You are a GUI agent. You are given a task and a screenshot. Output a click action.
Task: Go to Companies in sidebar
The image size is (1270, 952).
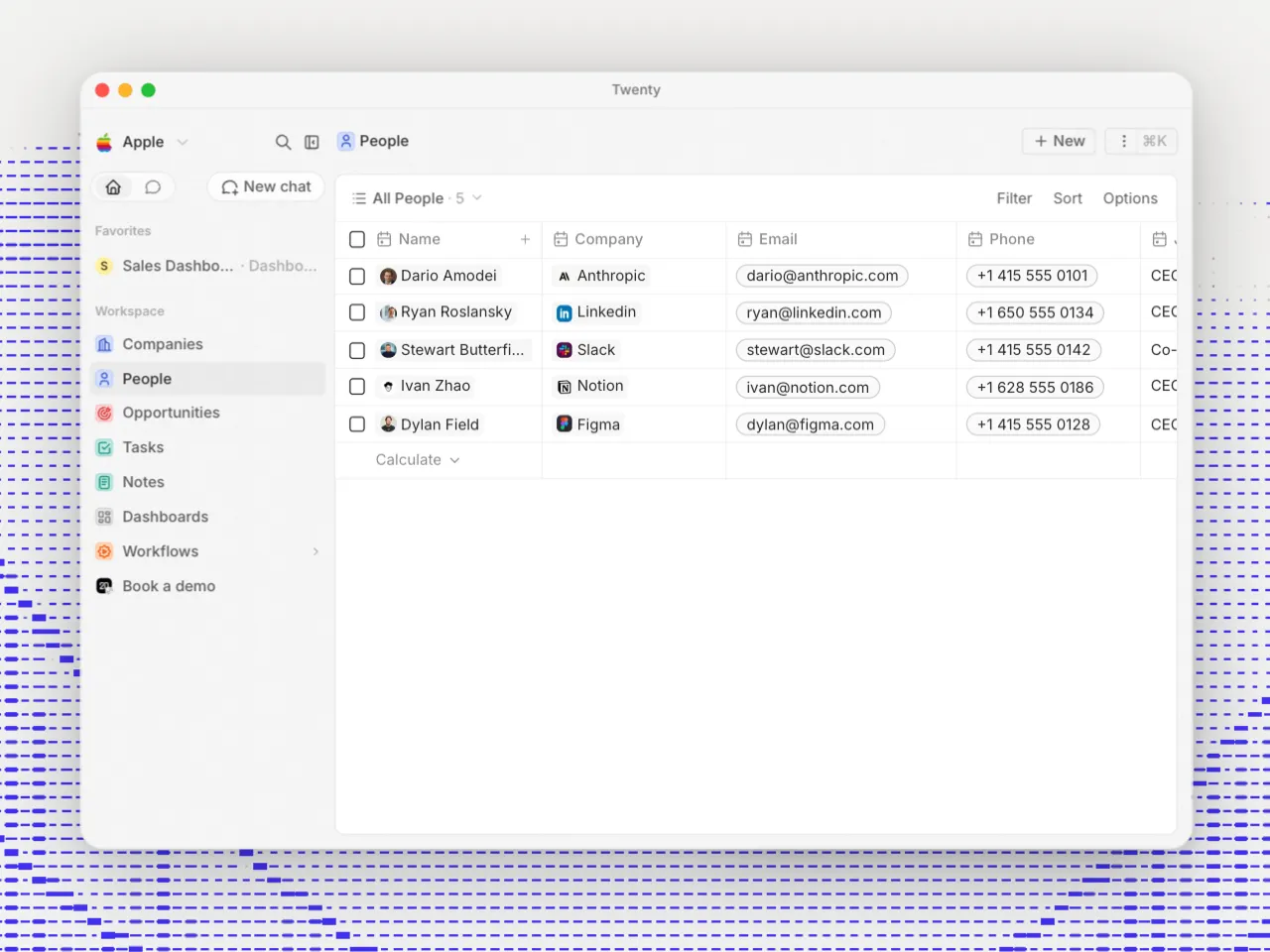click(208, 344)
